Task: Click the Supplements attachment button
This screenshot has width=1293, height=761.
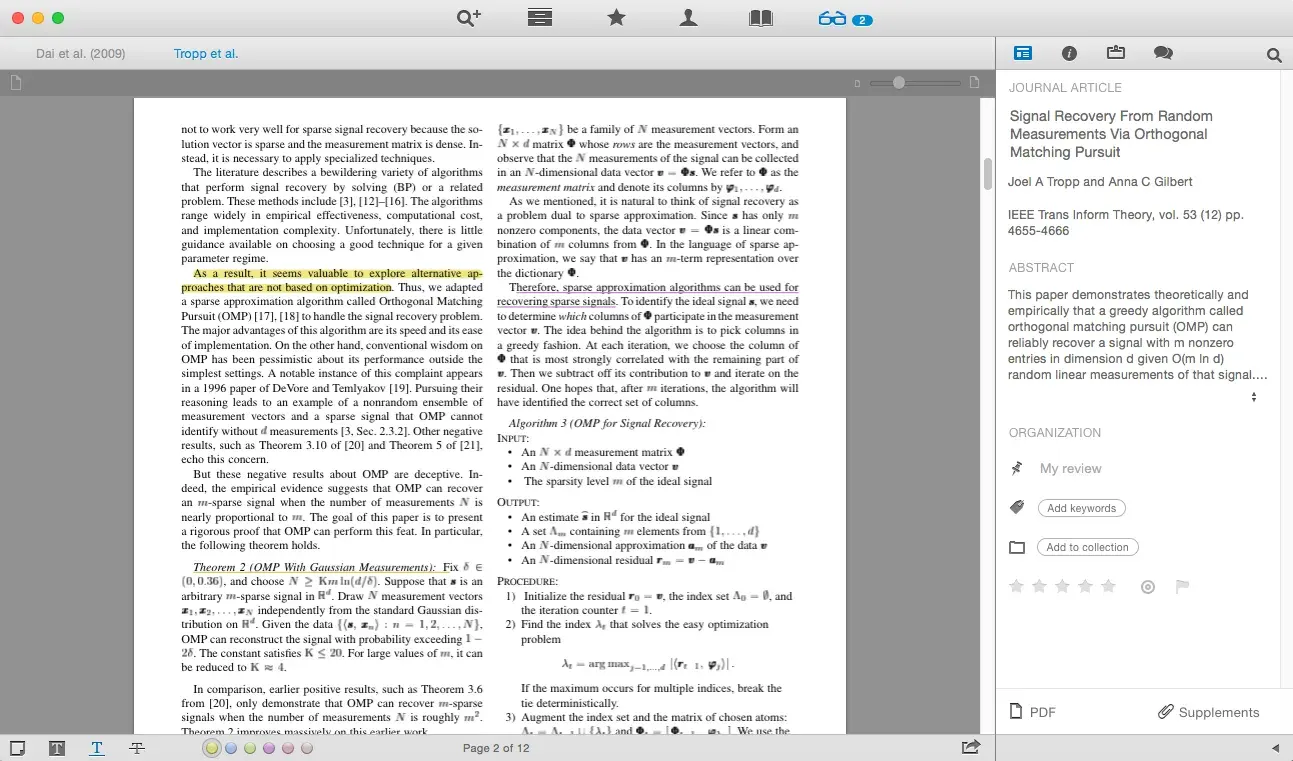Action: pos(1208,712)
